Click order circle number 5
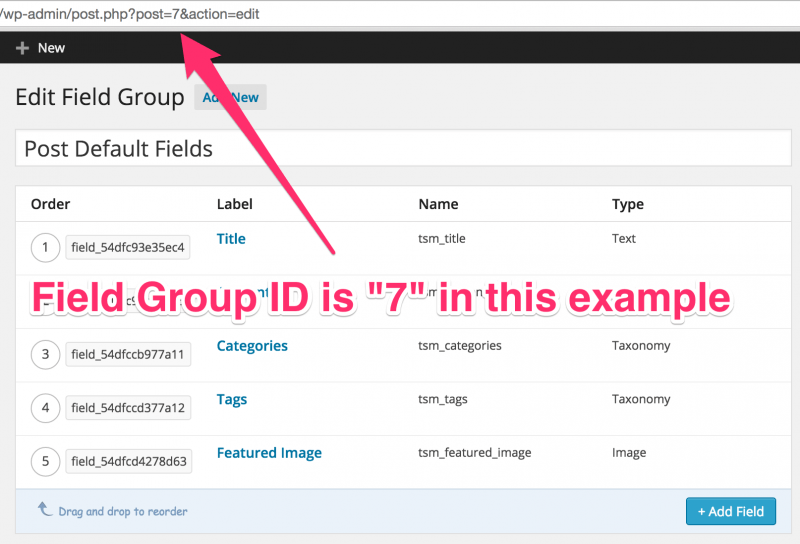The width and height of the screenshot is (800, 544). pos(45,461)
